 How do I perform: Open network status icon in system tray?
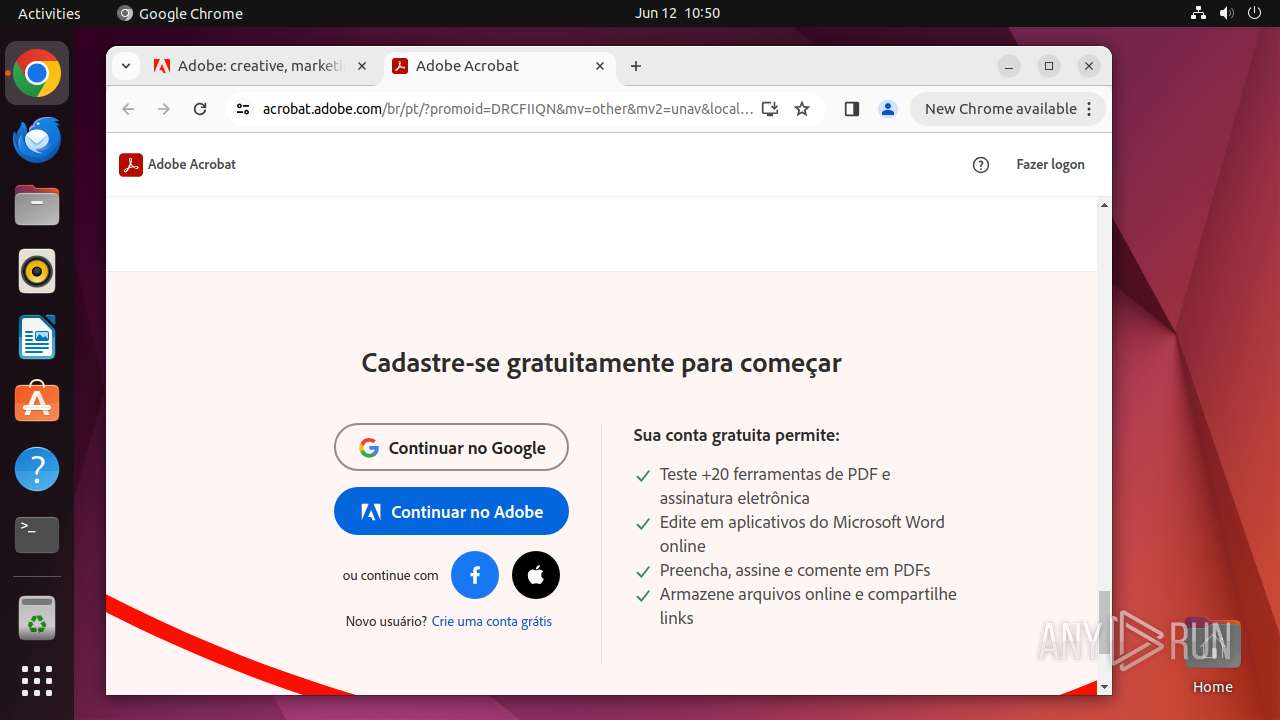click(1198, 13)
